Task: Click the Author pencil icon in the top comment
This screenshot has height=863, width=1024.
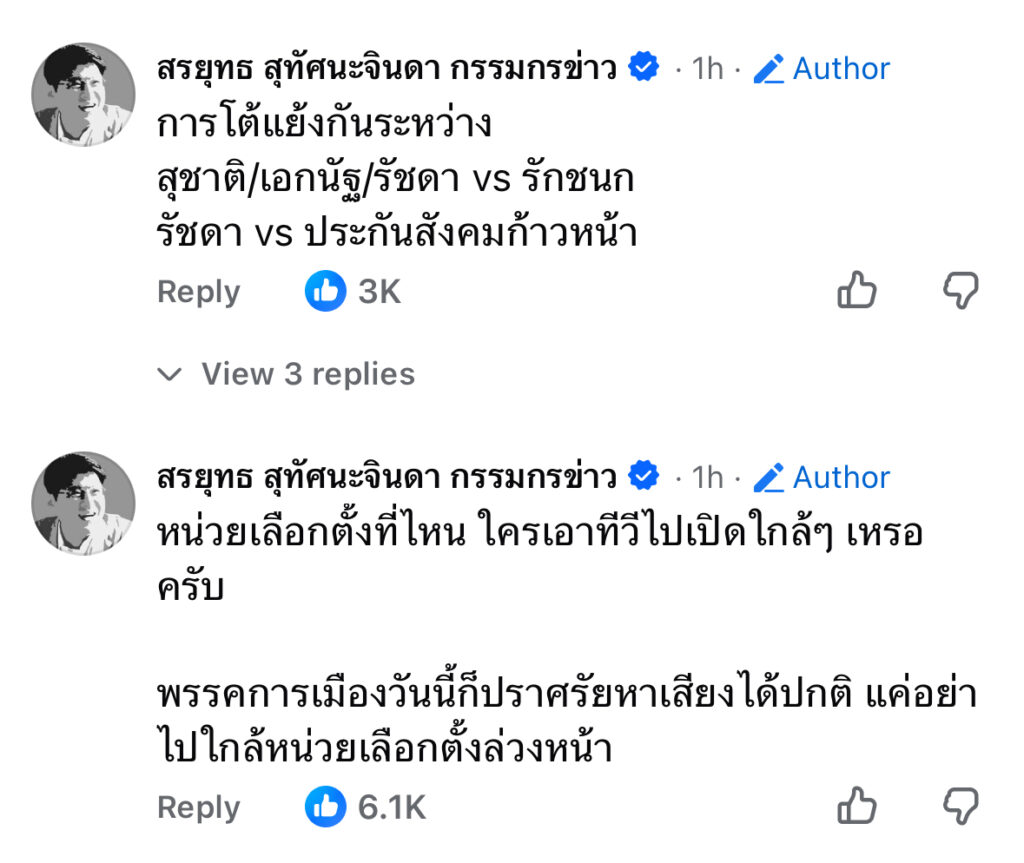Action: [768, 68]
